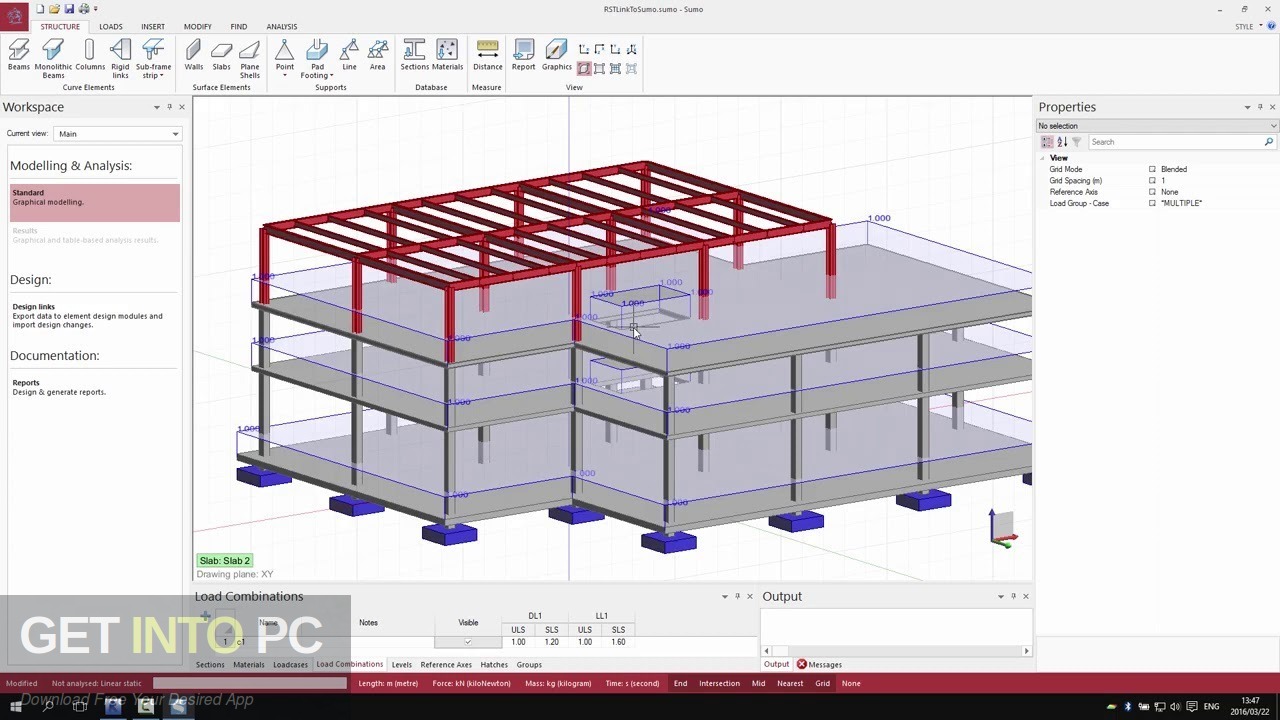Click the Length: m (metre) unit
The width and height of the screenshot is (1280, 720).
(388, 683)
